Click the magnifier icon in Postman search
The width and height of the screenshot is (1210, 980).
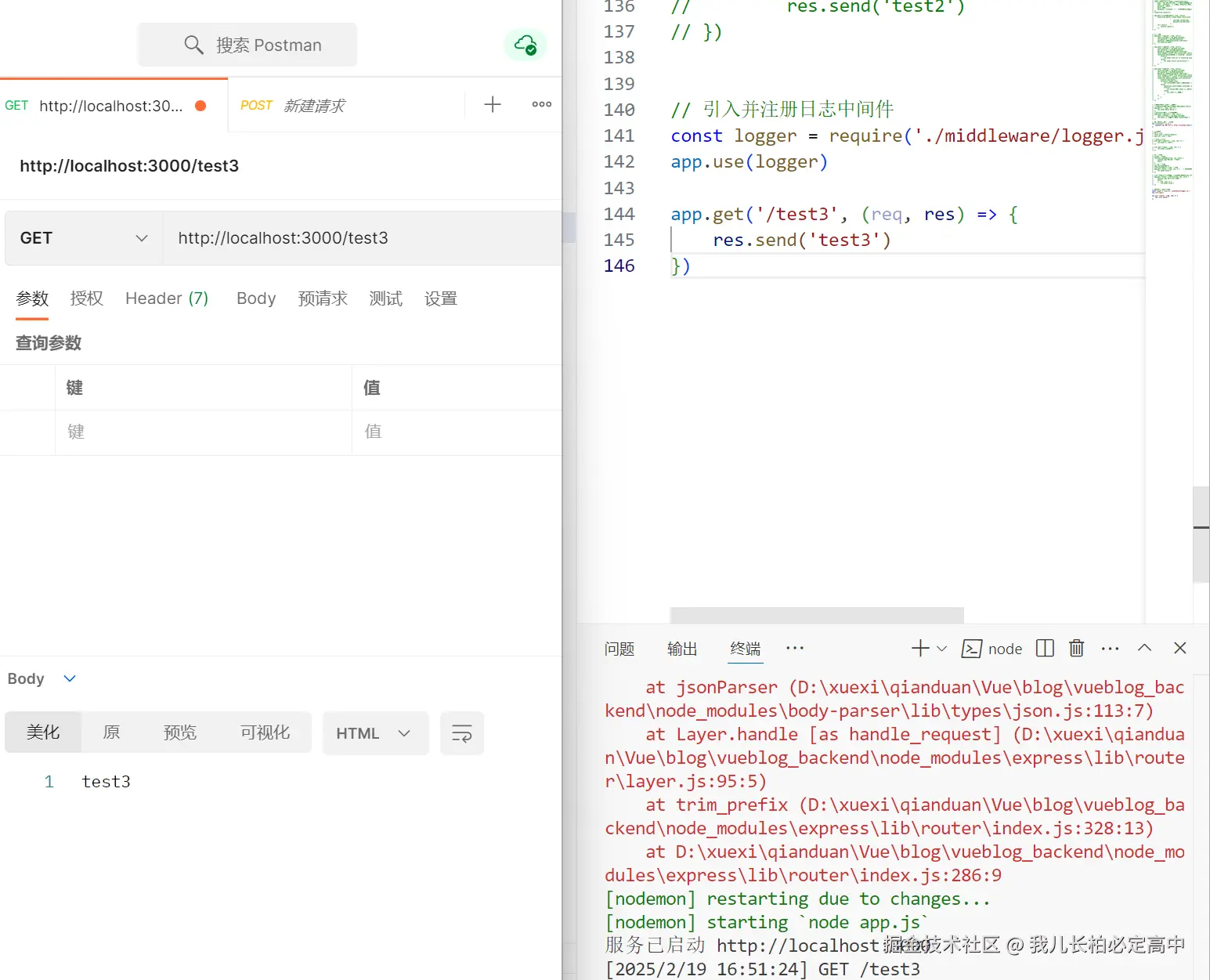pyautogui.click(x=193, y=45)
